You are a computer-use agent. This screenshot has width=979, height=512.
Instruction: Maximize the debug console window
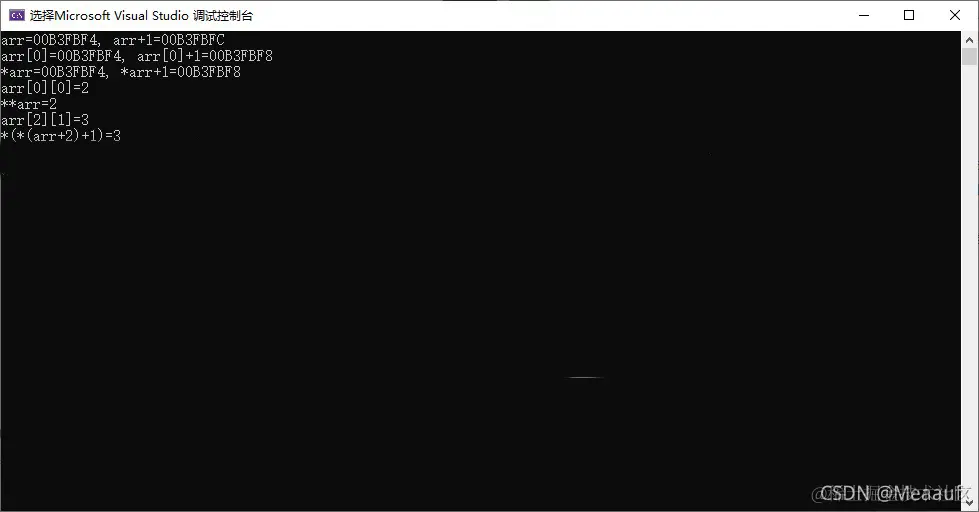click(909, 15)
